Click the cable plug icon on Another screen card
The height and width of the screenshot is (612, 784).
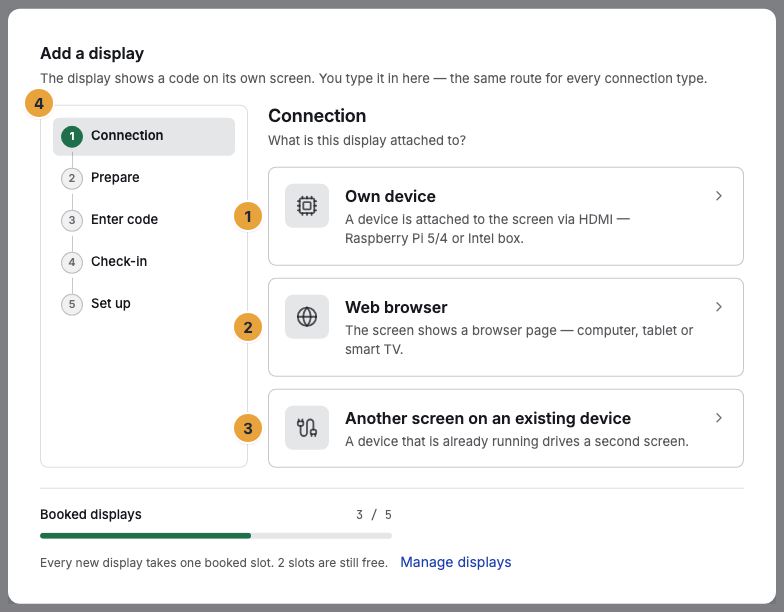pyautogui.click(x=306, y=428)
